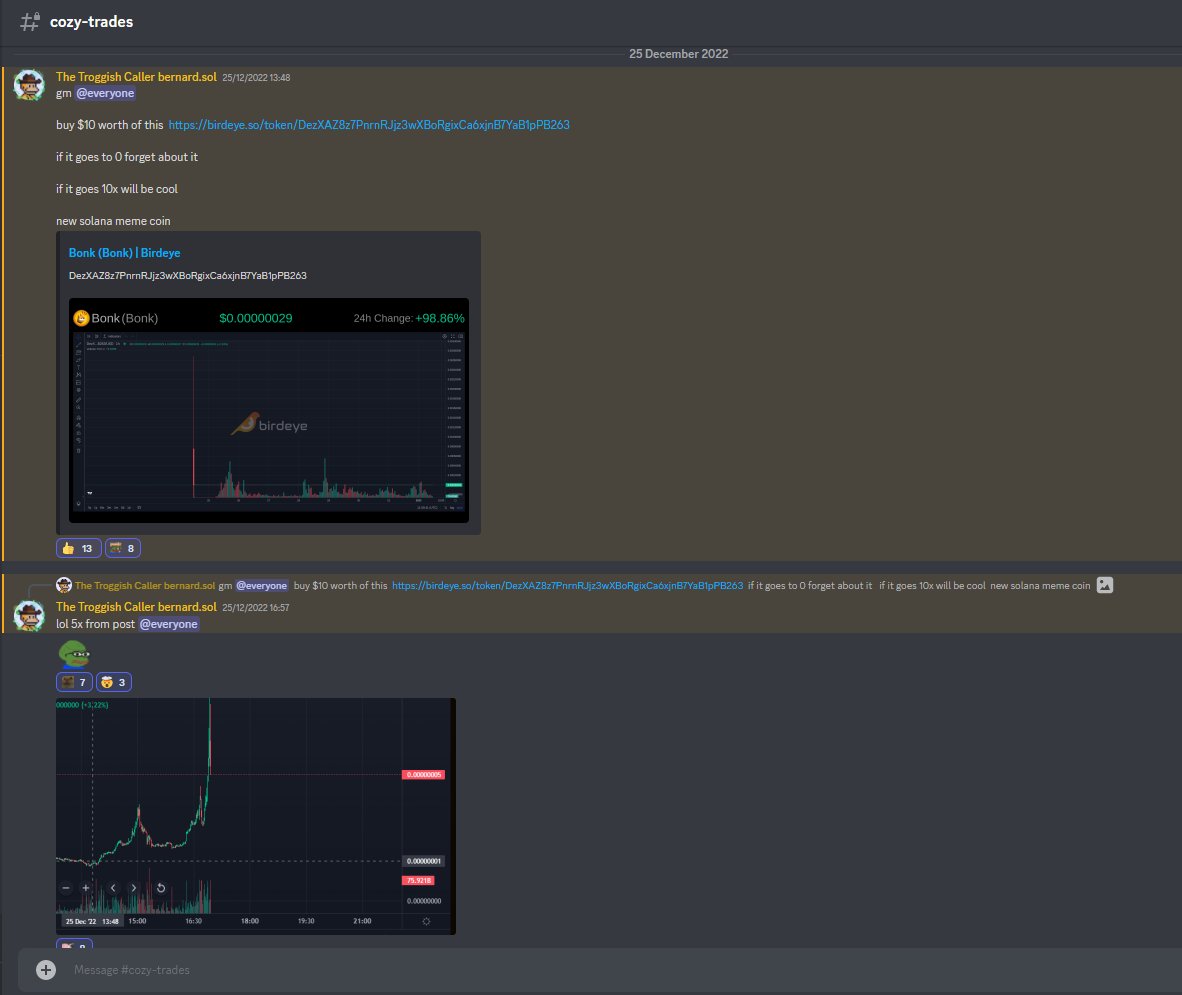The width and height of the screenshot is (1182, 995).
Task: Click red 75.921B volume label on chart
Action: [418, 880]
